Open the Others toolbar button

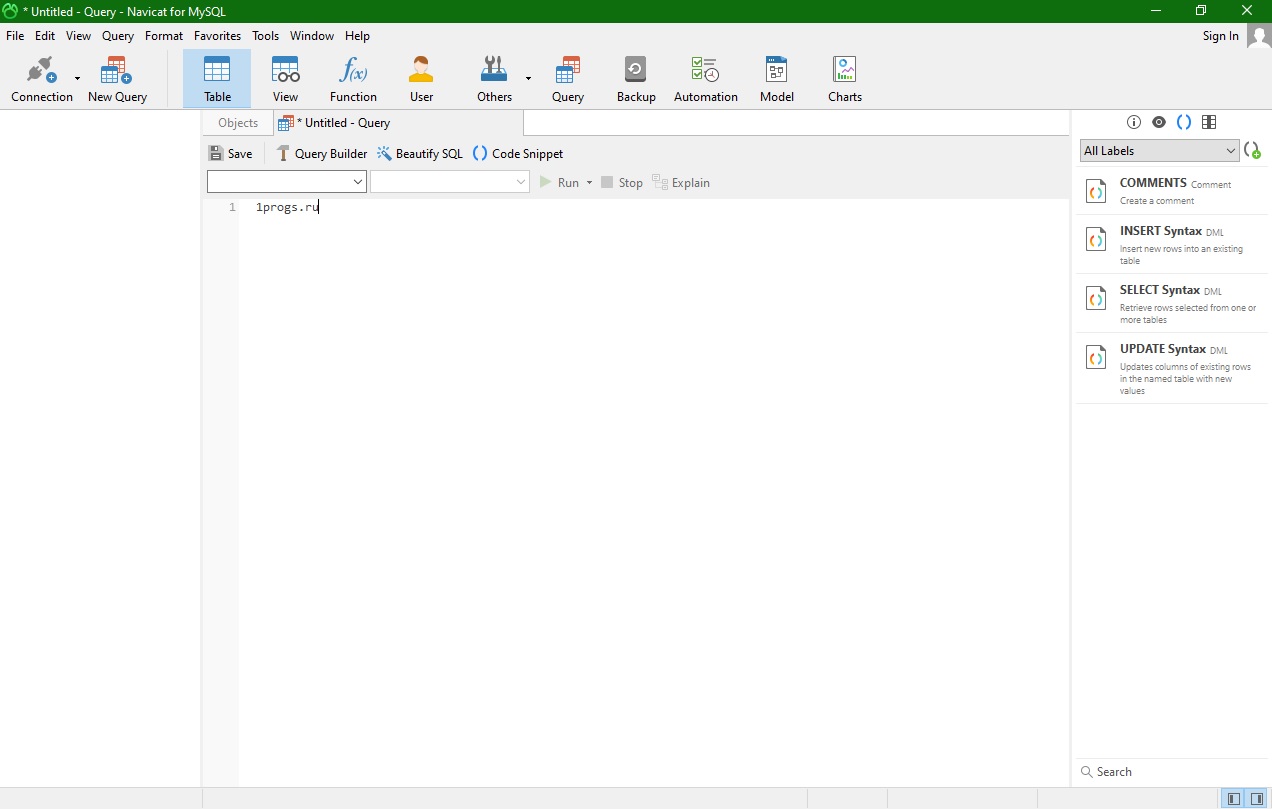tap(494, 79)
